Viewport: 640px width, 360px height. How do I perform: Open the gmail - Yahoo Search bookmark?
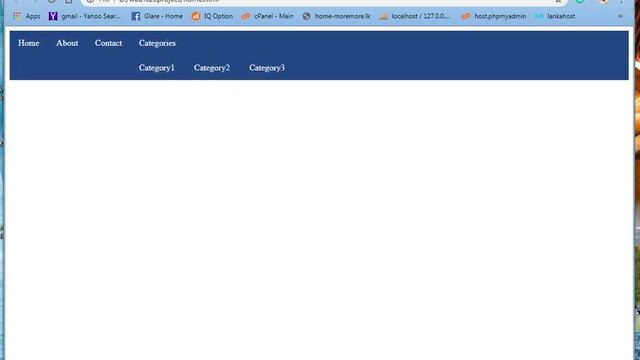pyautogui.click(x=84, y=16)
